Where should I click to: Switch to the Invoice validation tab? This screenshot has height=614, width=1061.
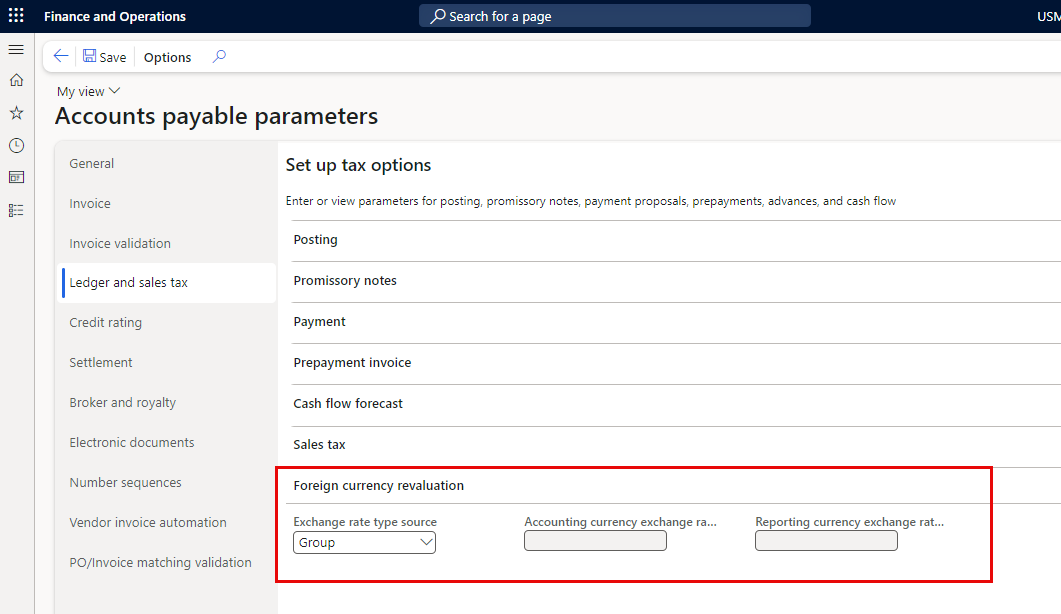click(x=120, y=243)
